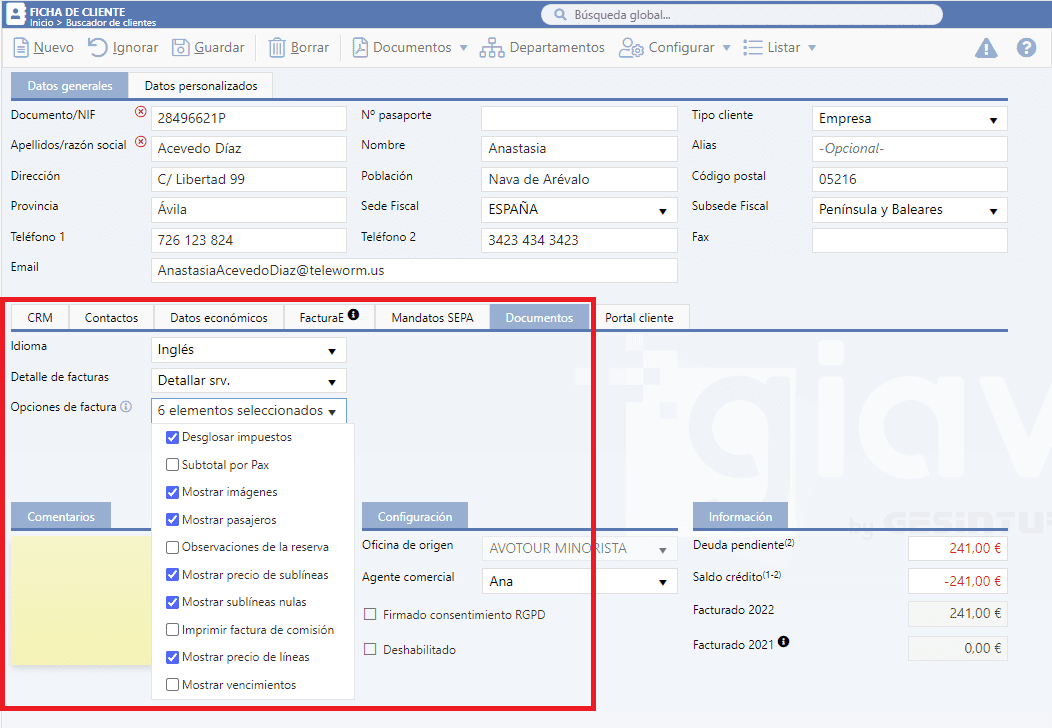Screen dimensions: 1052x728
Task: Open the Portal cliente tab
Action: [x=639, y=317]
